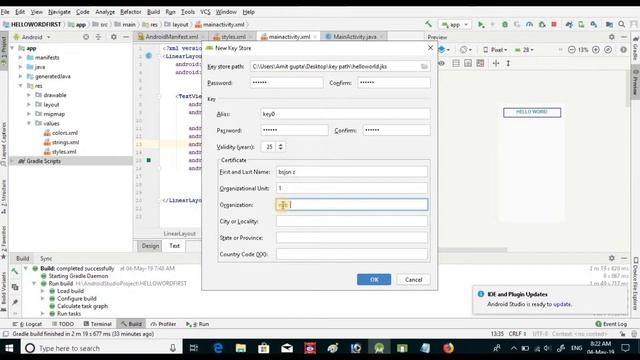Collapse the res folder
The image size is (640, 360).
(x=20, y=86)
